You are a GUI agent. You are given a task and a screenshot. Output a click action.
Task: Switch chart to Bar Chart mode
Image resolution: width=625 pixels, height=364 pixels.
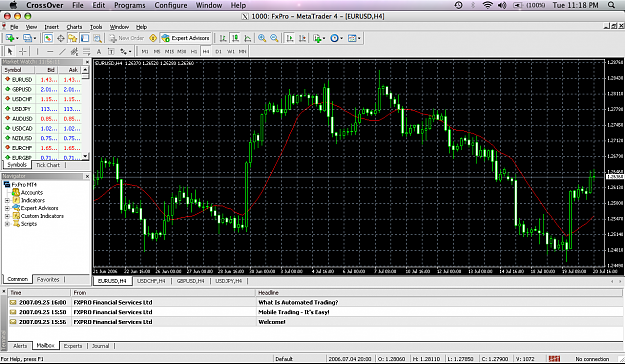click(x=223, y=38)
